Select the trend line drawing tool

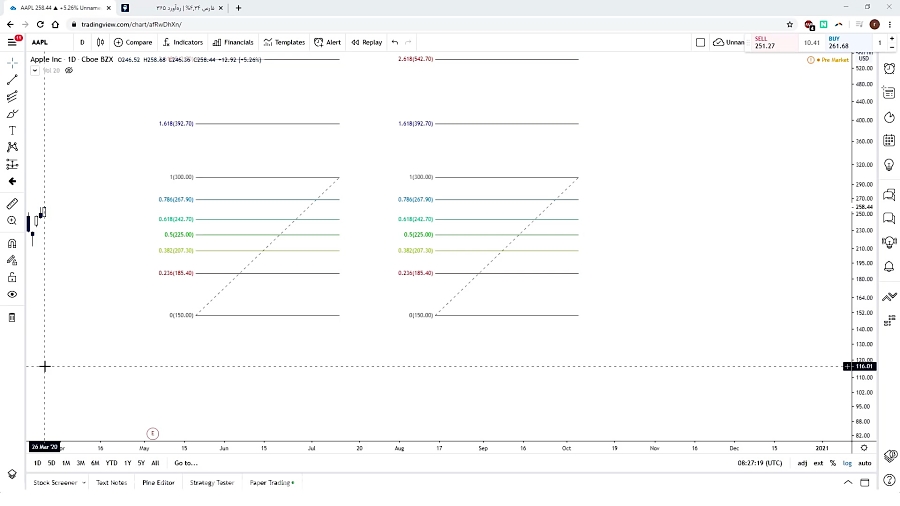(x=12, y=80)
